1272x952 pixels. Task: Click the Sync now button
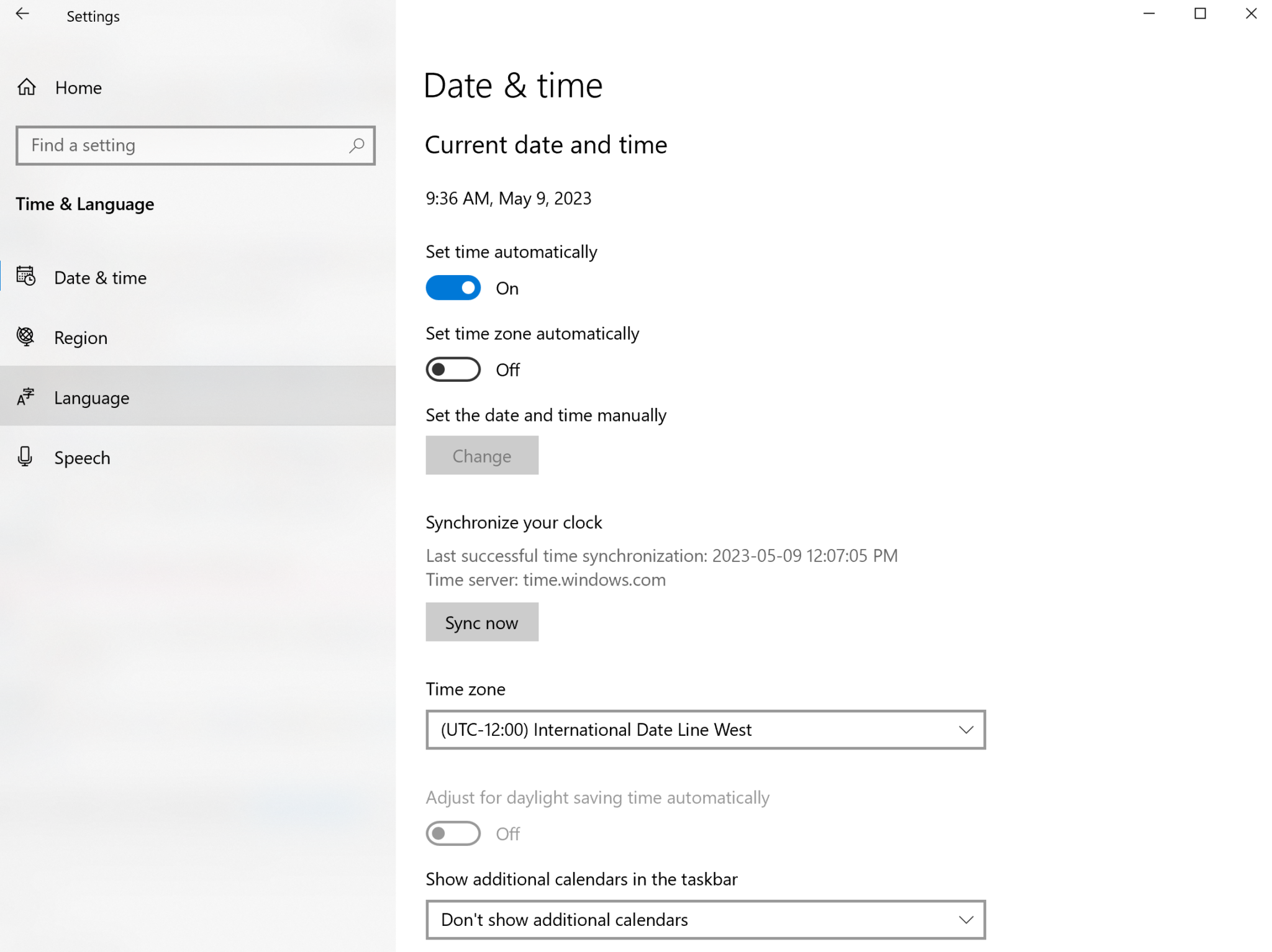click(481, 622)
